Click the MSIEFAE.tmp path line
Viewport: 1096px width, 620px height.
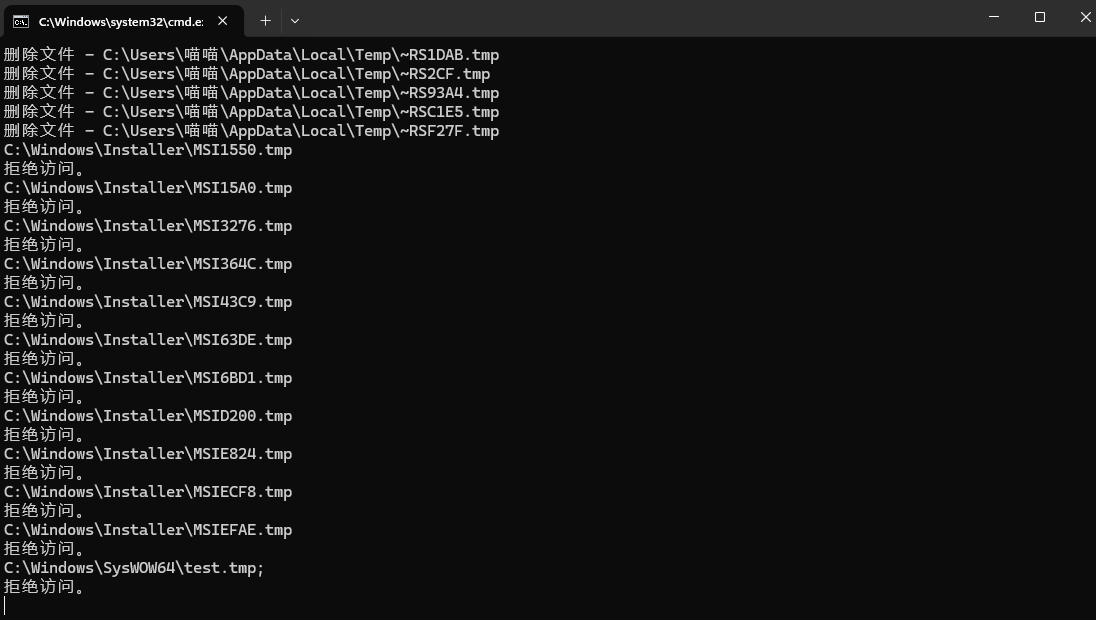148,530
